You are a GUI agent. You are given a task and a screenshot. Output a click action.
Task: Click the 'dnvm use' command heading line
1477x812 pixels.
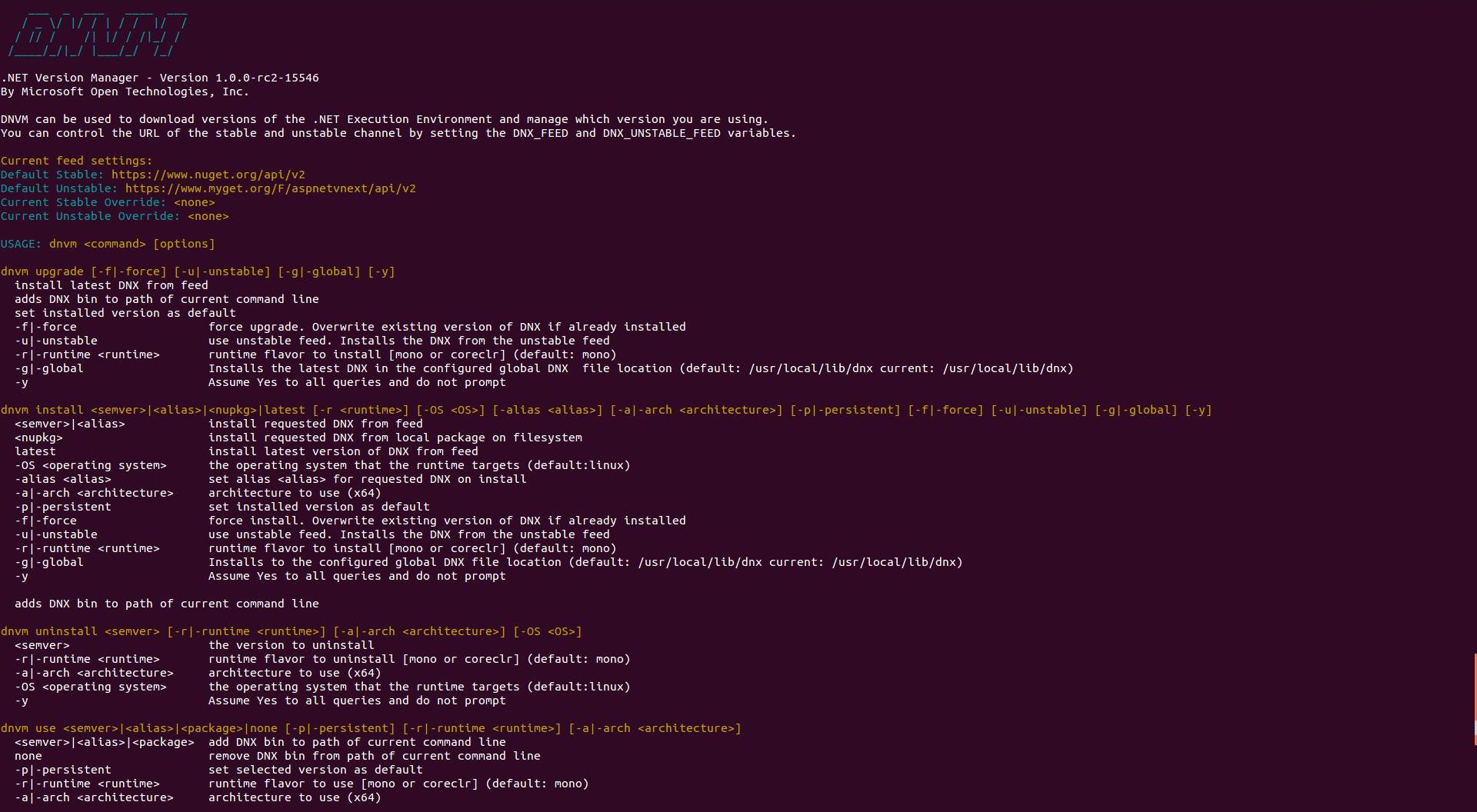371,728
